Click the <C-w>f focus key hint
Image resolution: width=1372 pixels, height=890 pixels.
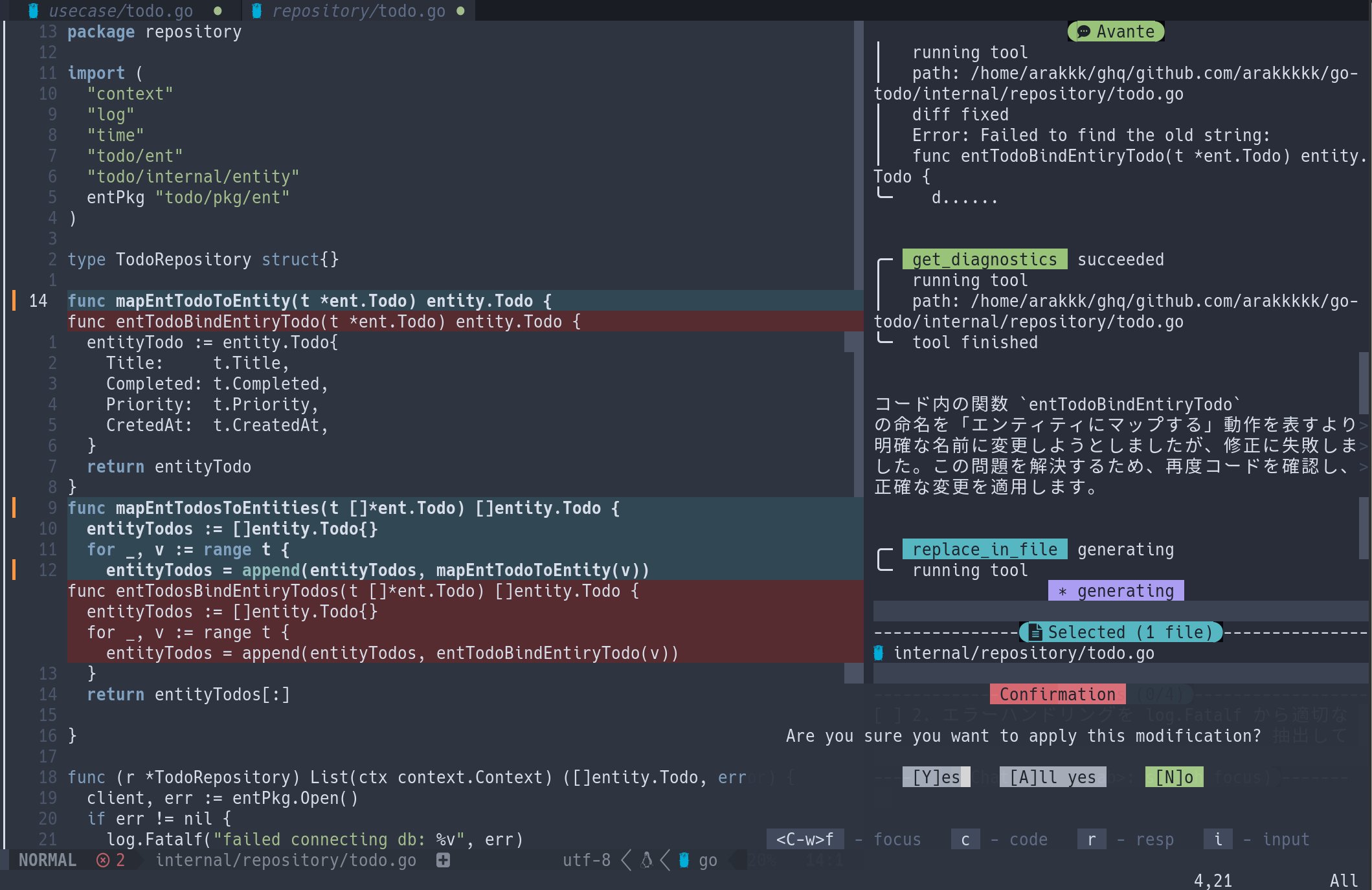click(x=805, y=840)
